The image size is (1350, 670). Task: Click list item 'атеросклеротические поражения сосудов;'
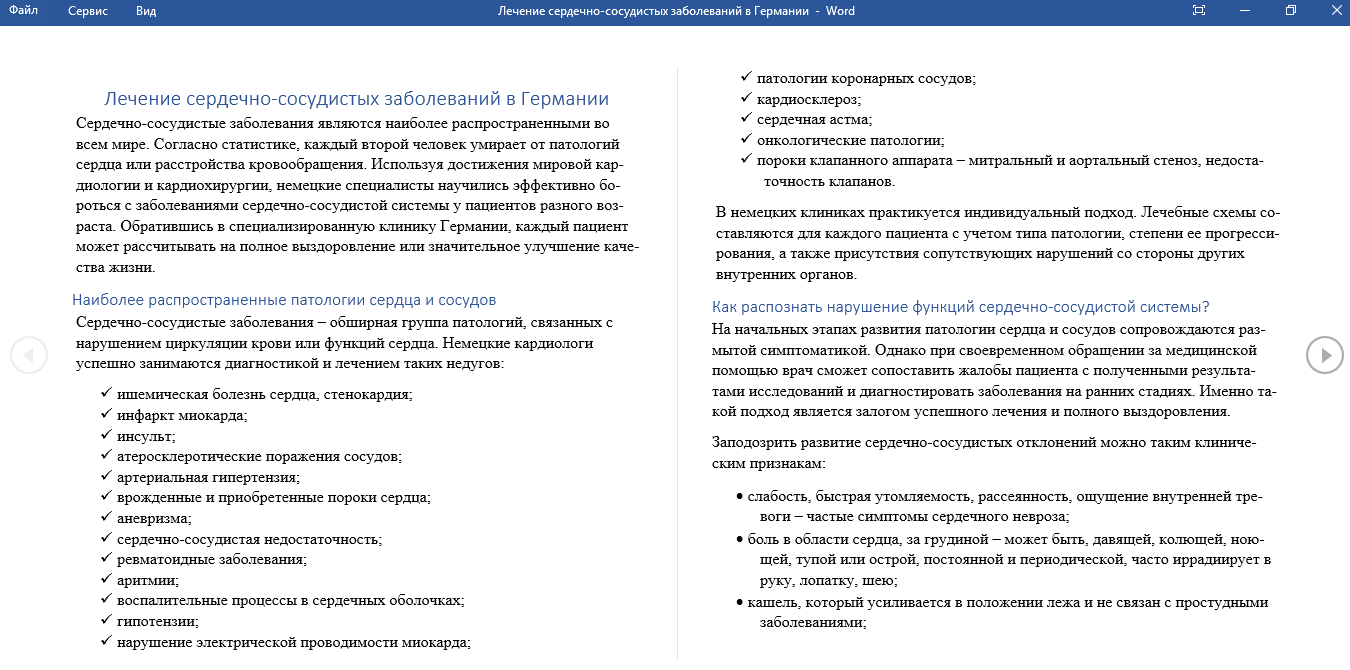click(x=259, y=456)
